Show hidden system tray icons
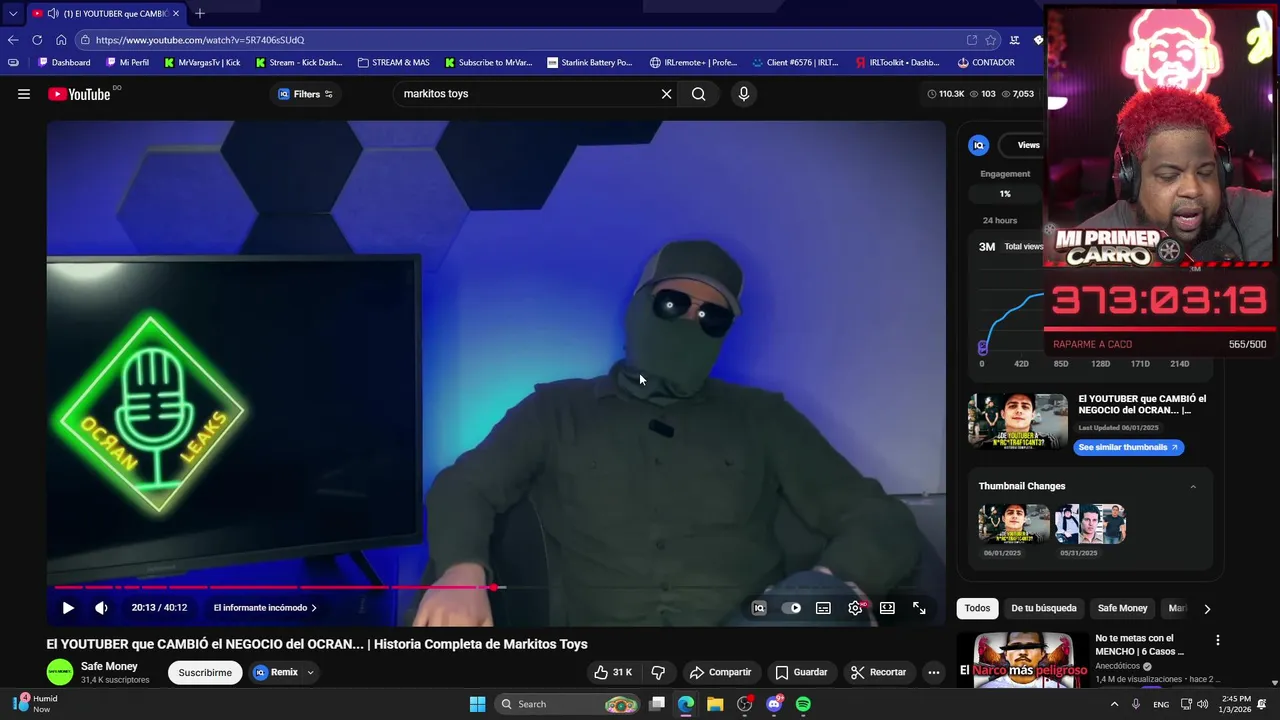 point(1114,704)
